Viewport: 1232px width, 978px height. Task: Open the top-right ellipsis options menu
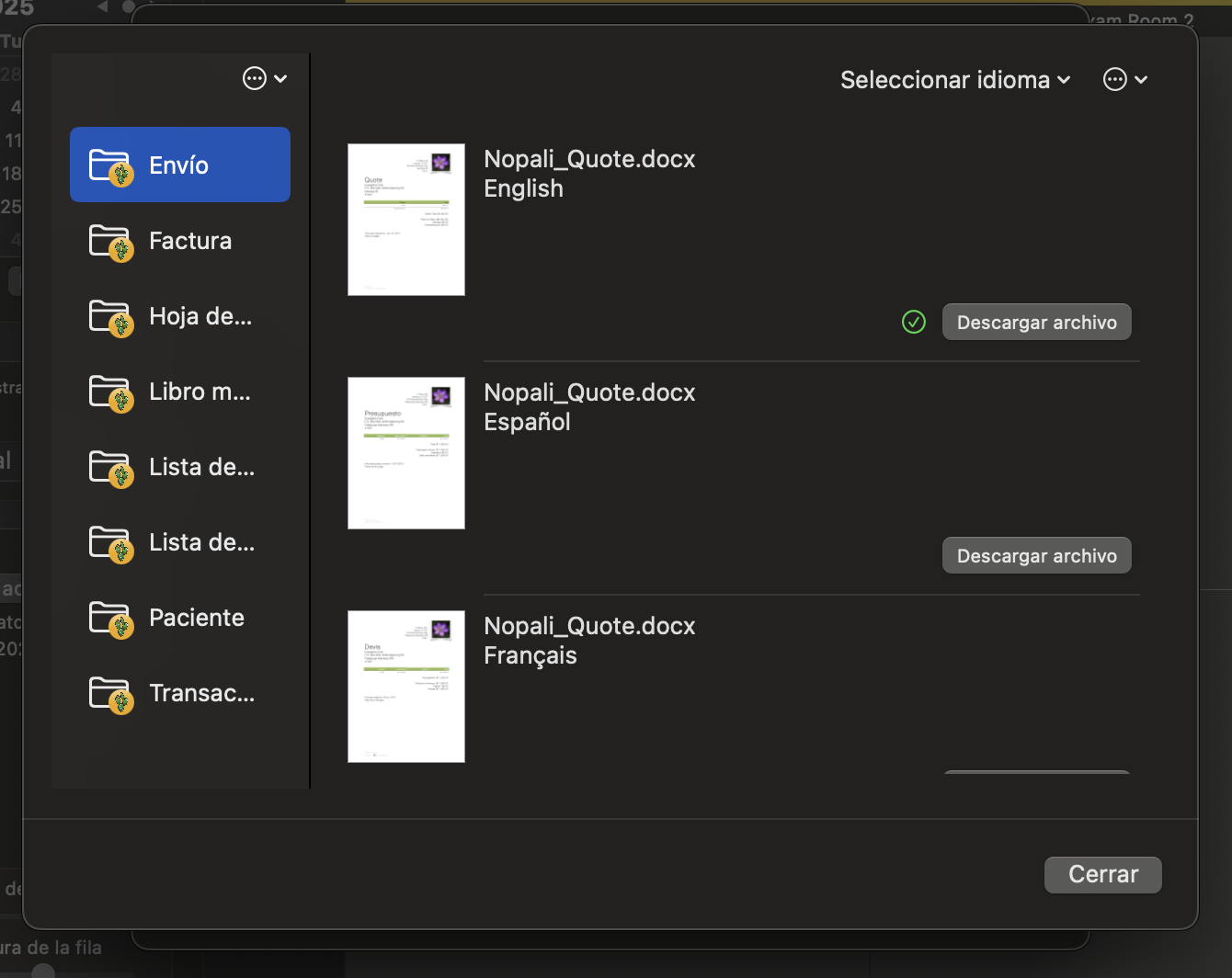pos(1125,80)
